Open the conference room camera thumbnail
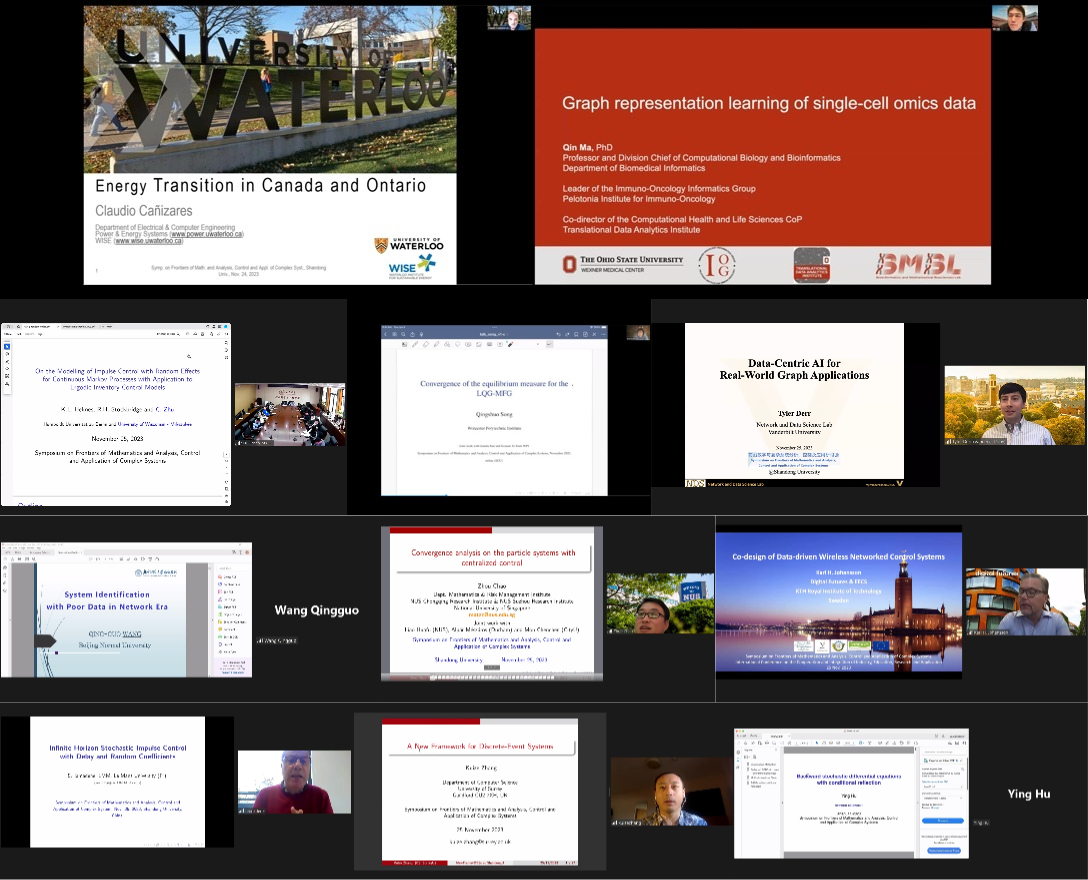The image size is (1088, 880). [x=289, y=414]
